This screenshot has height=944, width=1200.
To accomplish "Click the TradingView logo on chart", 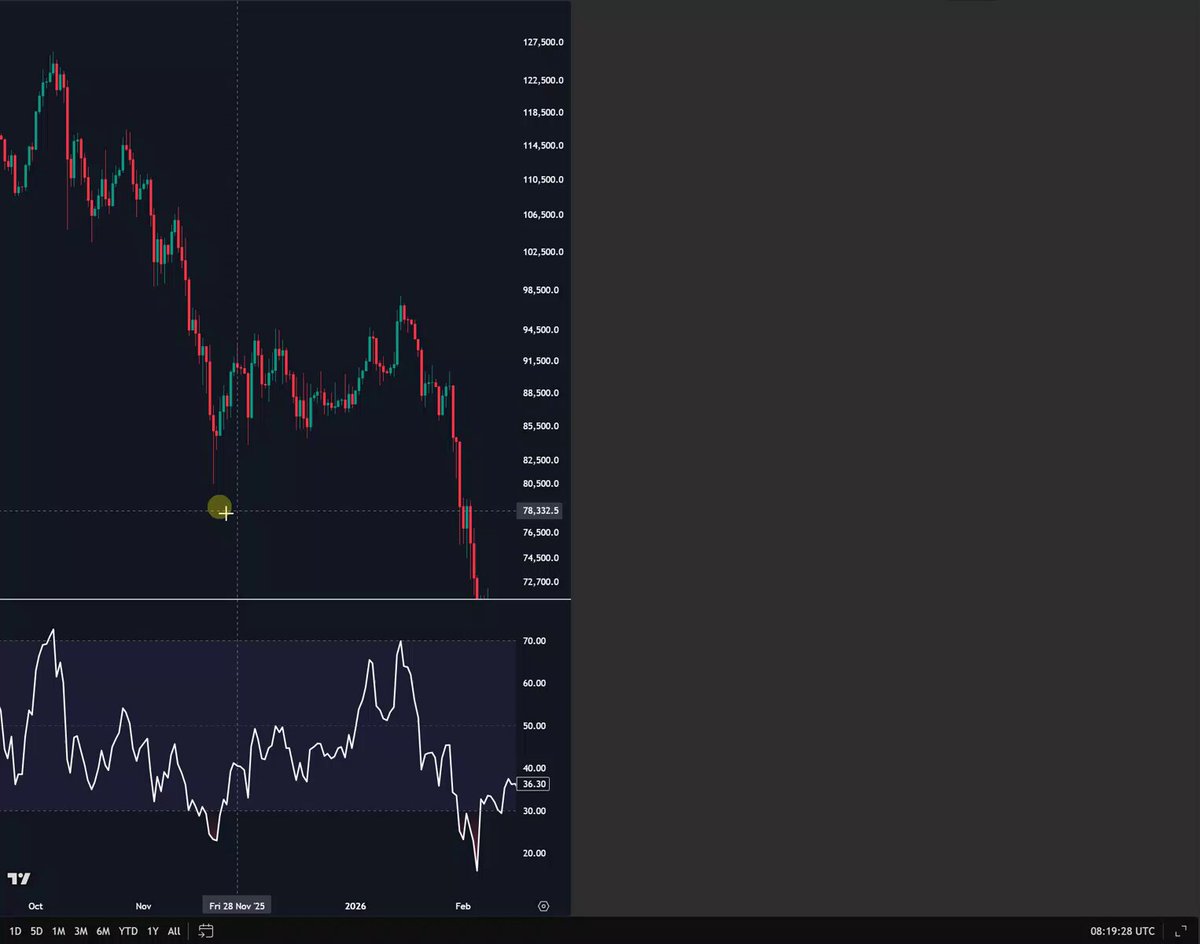I will 19,879.
